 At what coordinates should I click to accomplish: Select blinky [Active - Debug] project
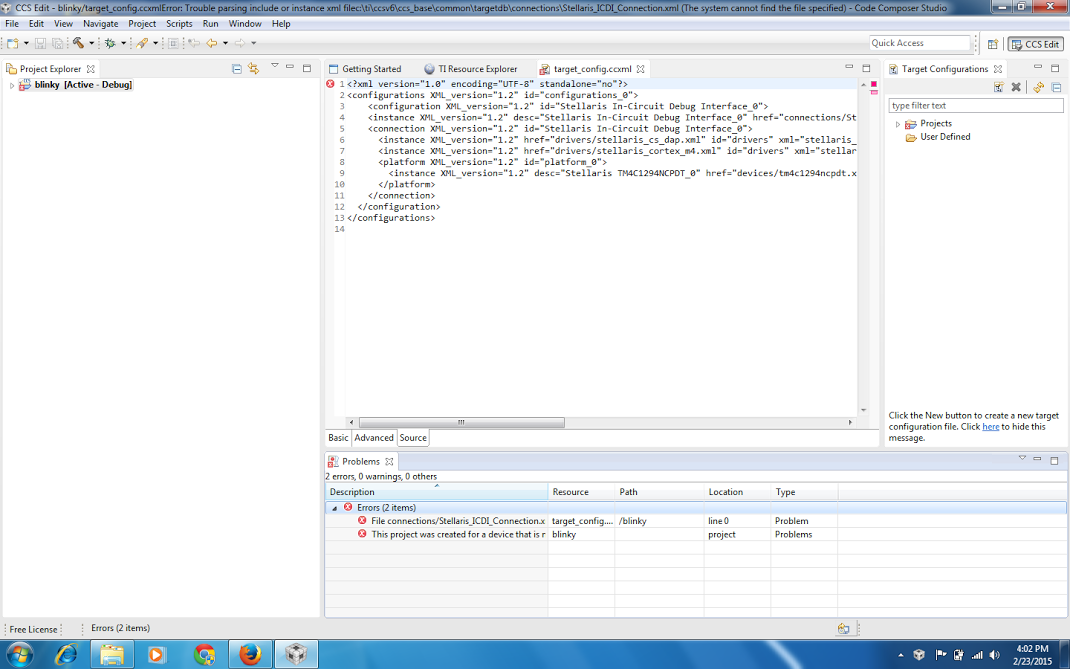click(x=83, y=85)
